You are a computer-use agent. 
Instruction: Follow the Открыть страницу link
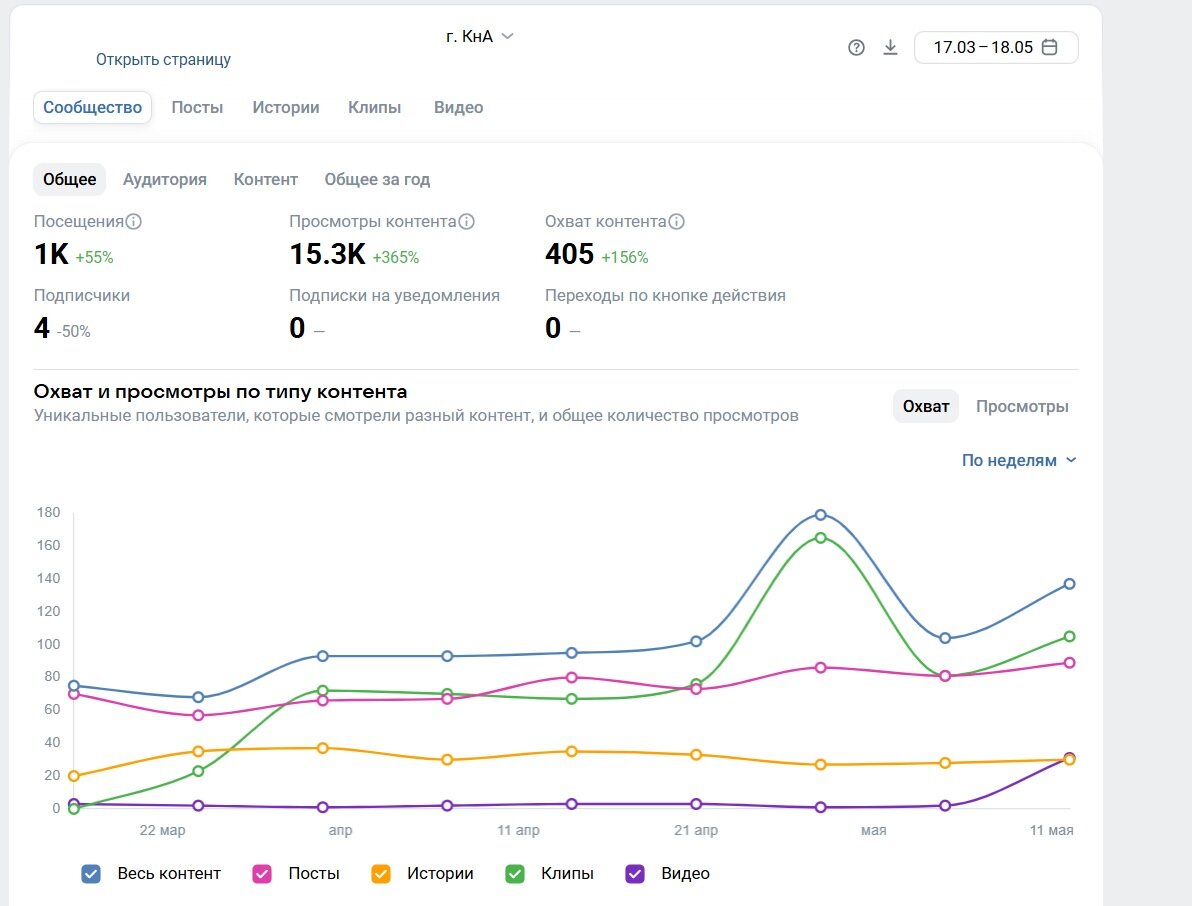(x=163, y=59)
